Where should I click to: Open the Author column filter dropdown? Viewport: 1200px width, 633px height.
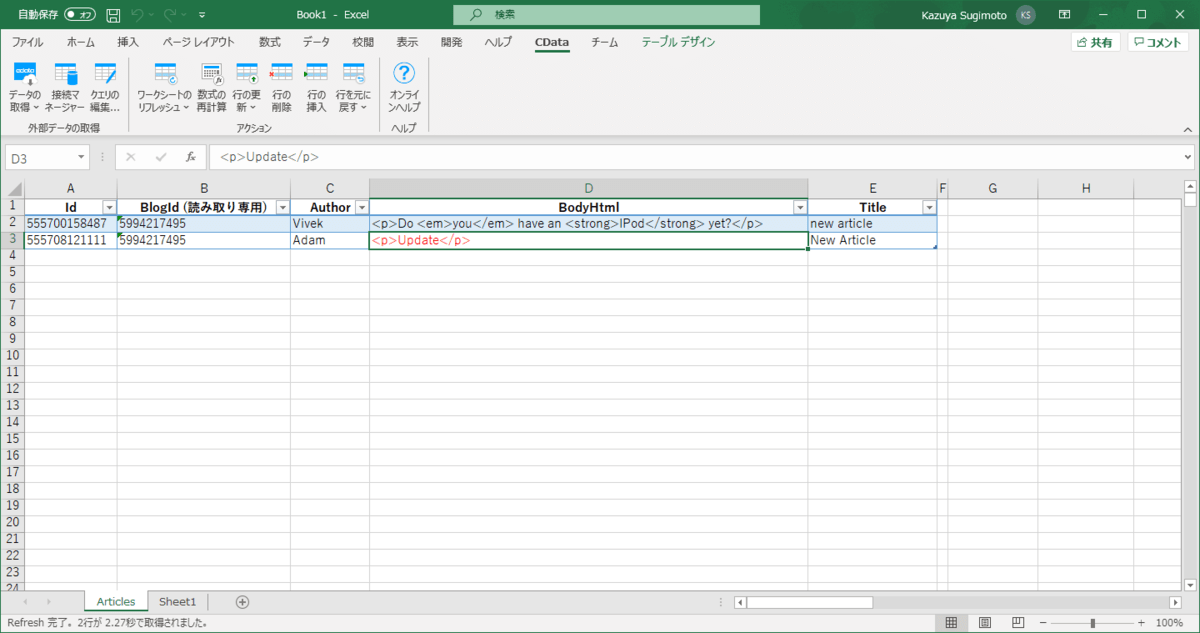click(361, 207)
